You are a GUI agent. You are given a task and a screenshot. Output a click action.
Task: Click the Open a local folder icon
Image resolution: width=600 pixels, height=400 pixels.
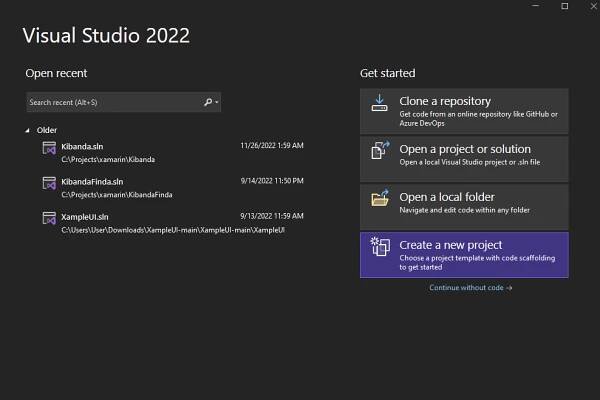coord(380,198)
